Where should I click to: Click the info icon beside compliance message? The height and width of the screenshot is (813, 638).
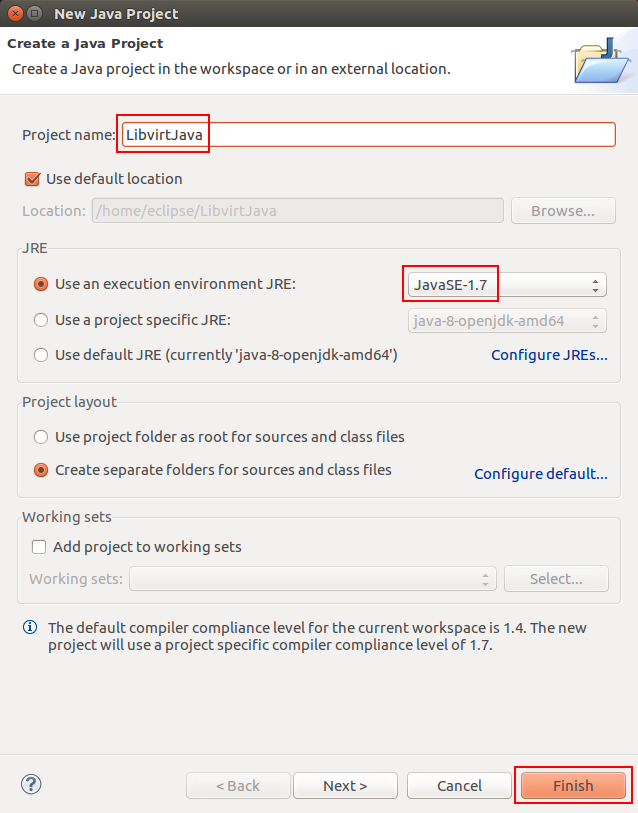click(x=30, y=627)
